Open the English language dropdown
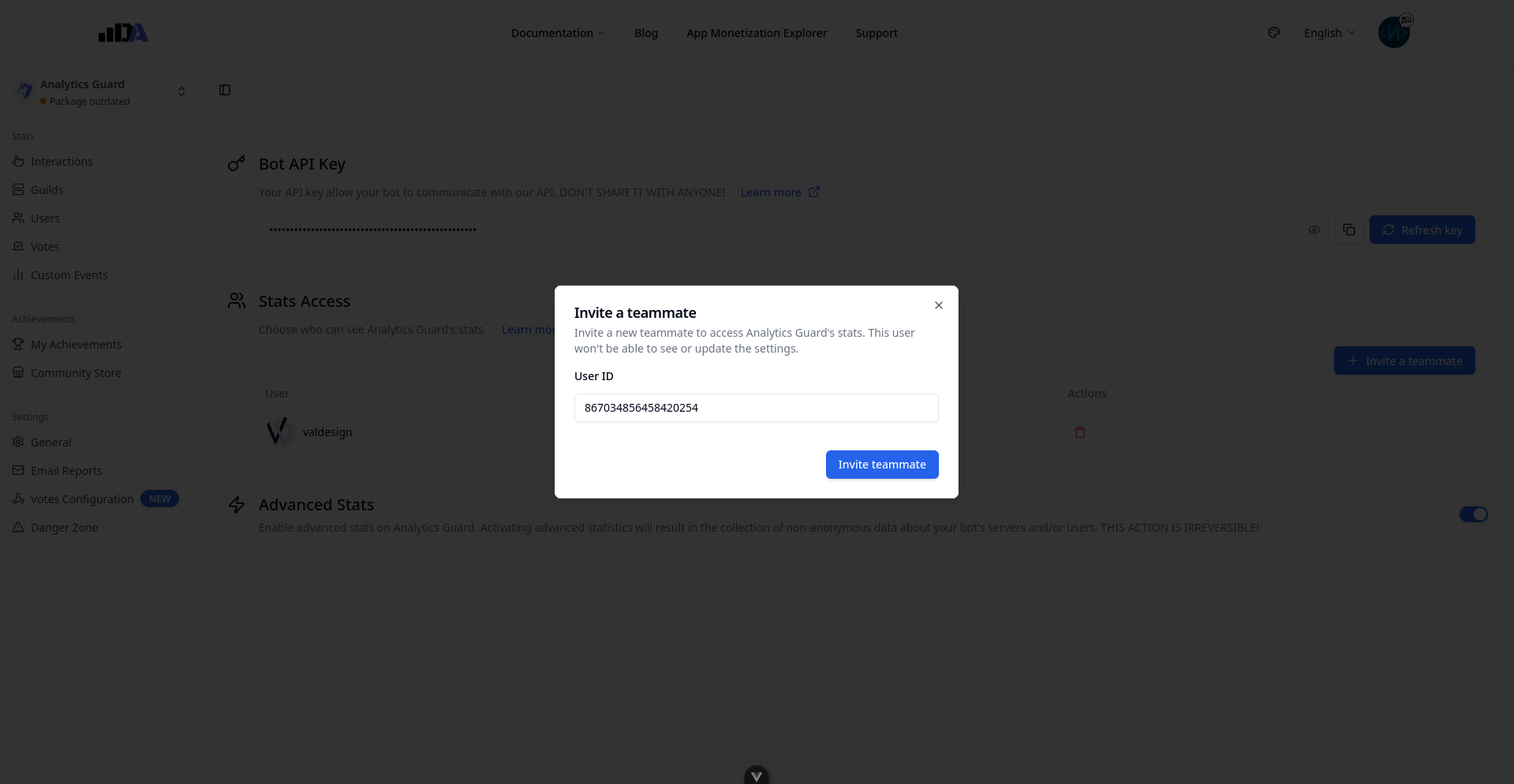Image resolution: width=1514 pixels, height=784 pixels. (x=1329, y=33)
